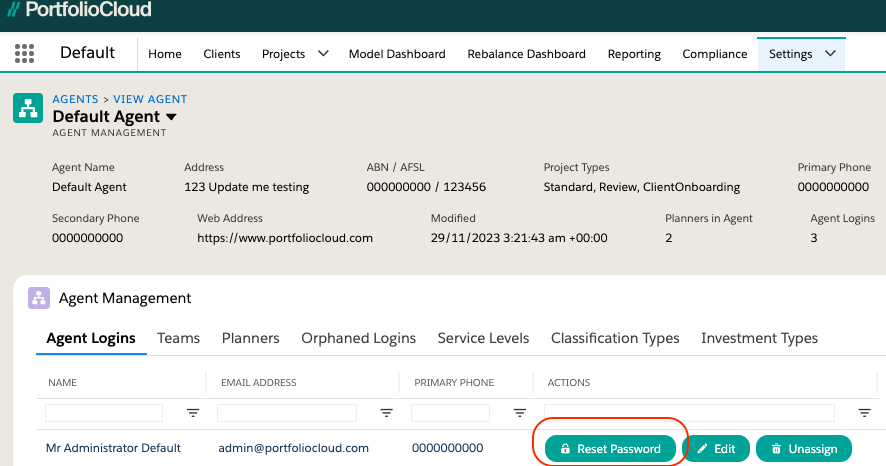
Task: Click the AGENTS breadcrumb link
Action: [x=75, y=99]
